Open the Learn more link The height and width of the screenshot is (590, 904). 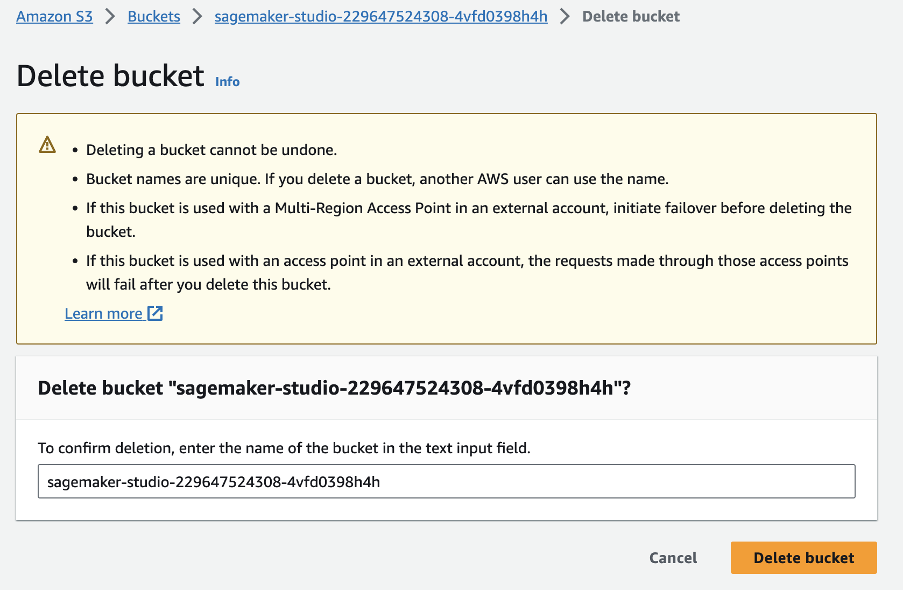pos(104,313)
